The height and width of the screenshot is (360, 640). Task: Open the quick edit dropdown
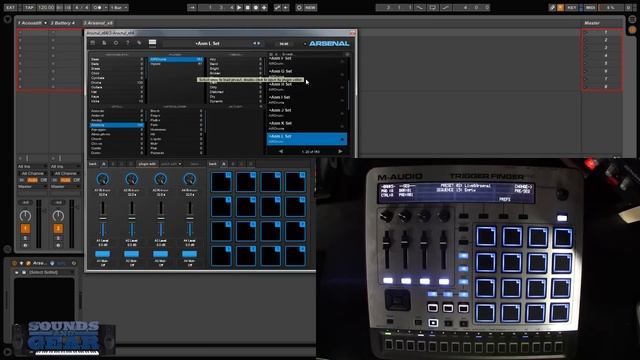pyautogui.click(x=171, y=164)
